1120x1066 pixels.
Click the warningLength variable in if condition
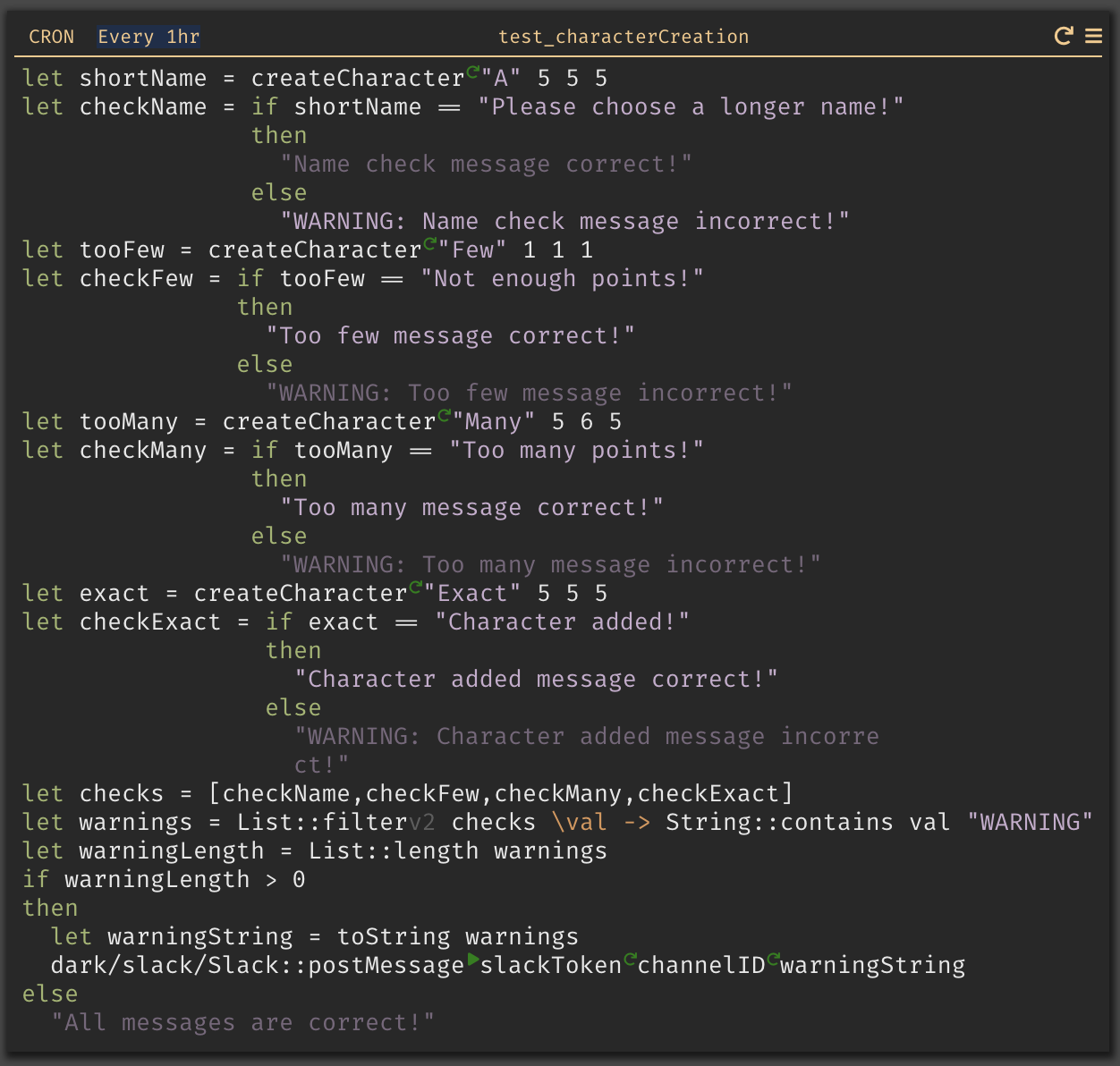(x=157, y=879)
